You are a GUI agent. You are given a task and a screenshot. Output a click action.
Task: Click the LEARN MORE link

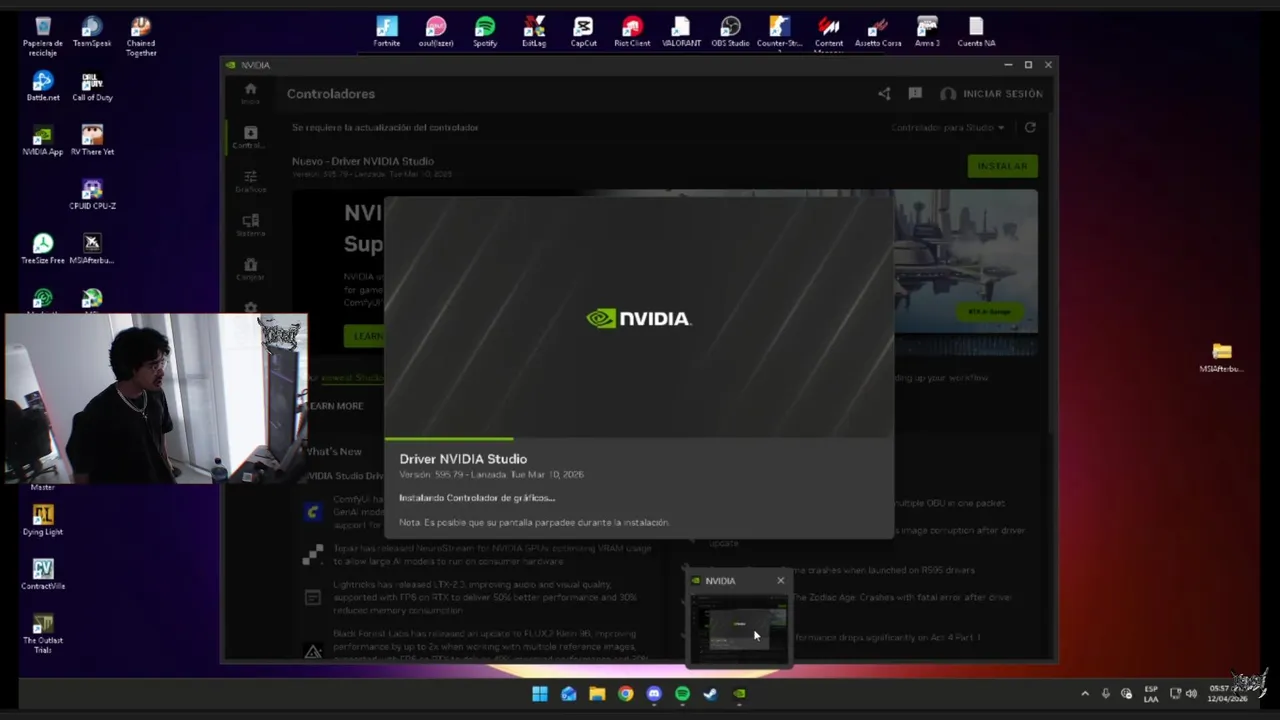tap(335, 406)
